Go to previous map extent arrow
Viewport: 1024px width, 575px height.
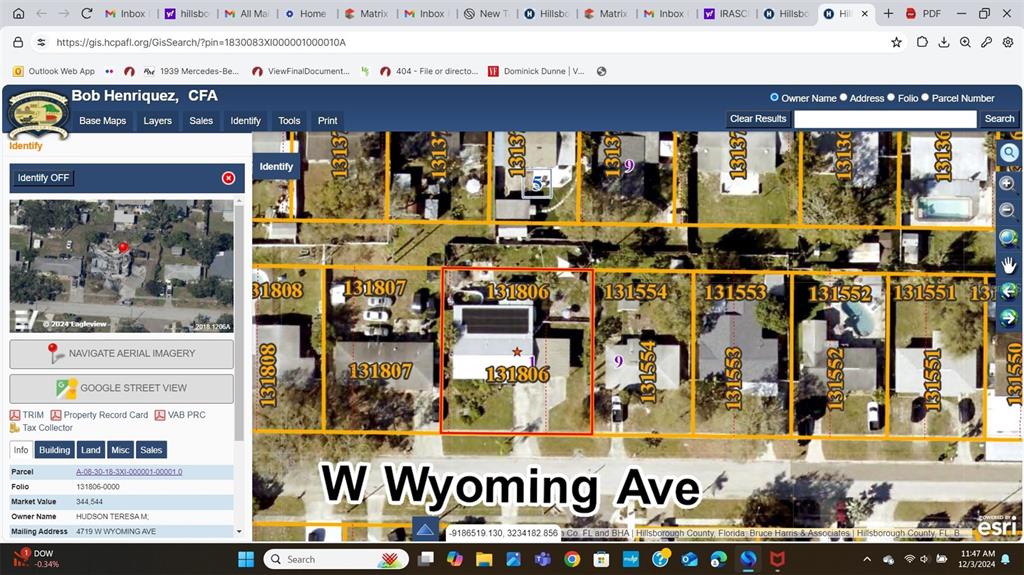tap(1009, 291)
